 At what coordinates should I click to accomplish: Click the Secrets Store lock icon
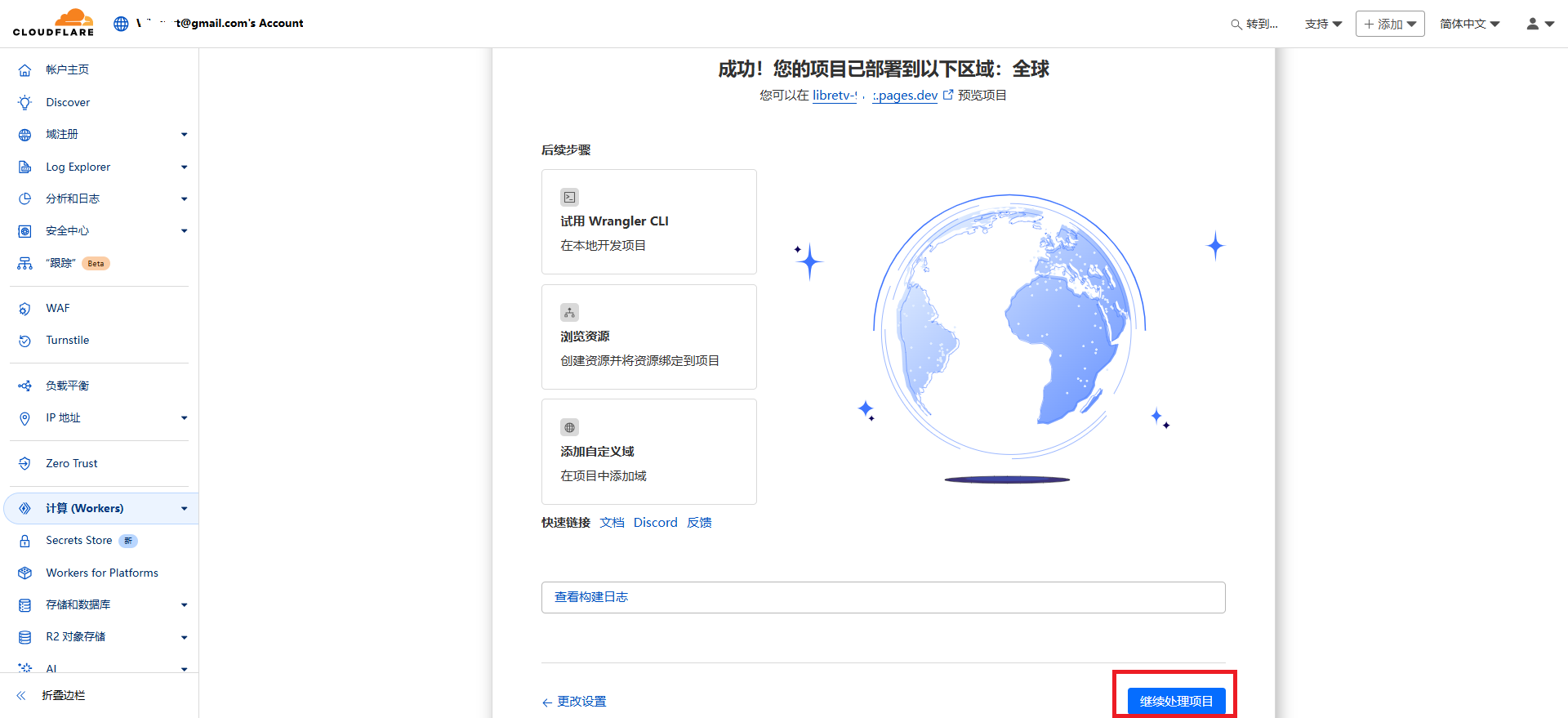pyautogui.click(x=25, y=541)
